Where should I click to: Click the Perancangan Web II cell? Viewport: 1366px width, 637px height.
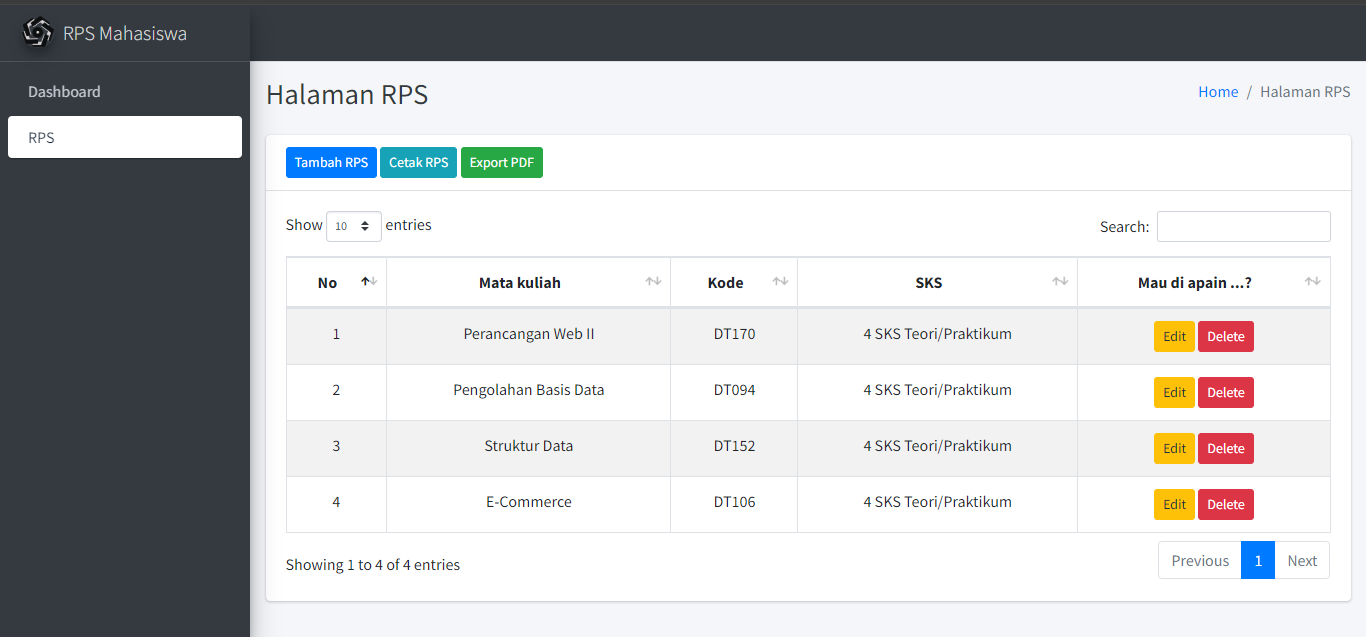[529, 334]
